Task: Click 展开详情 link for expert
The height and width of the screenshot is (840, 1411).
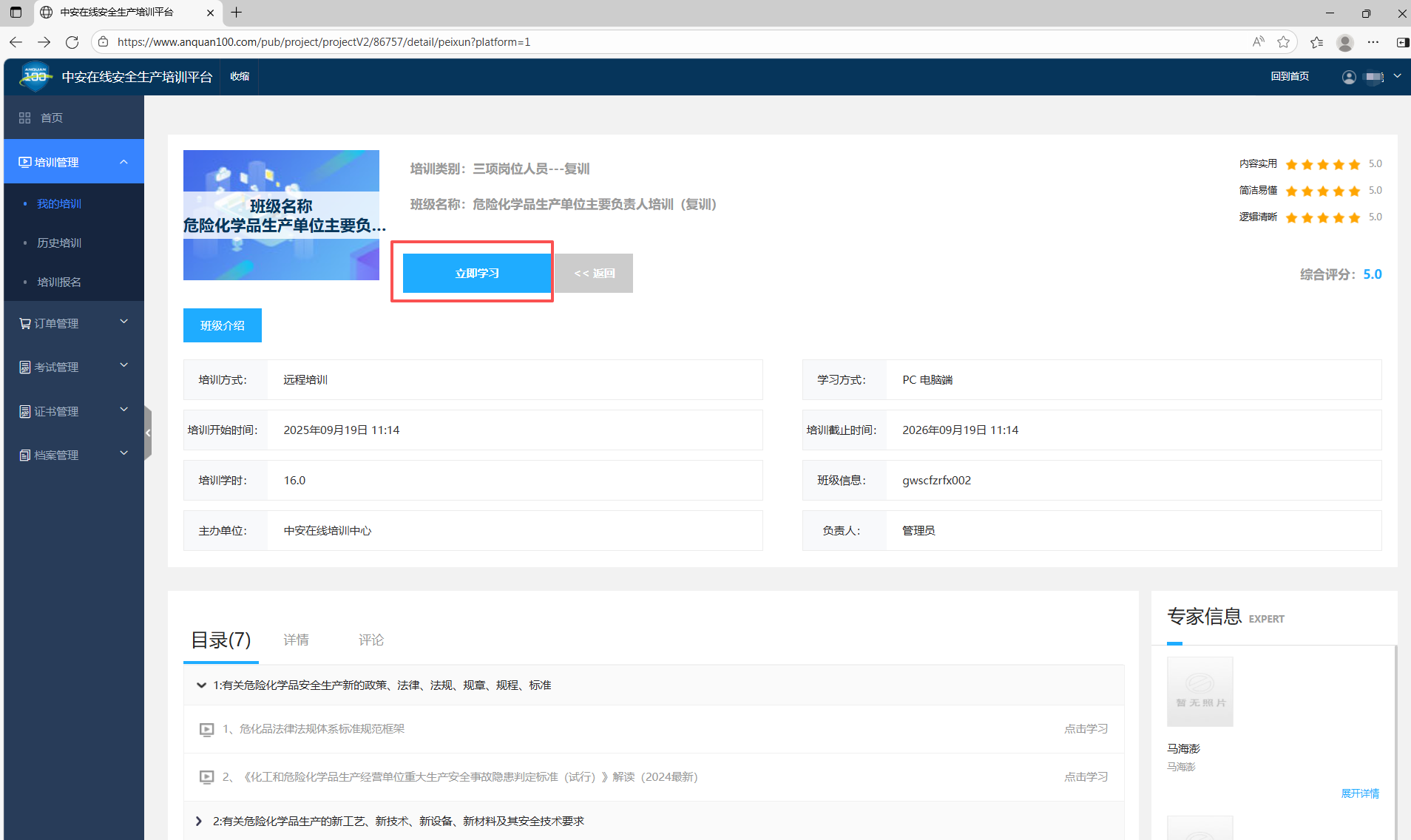Action: [x=1359, y=793]
